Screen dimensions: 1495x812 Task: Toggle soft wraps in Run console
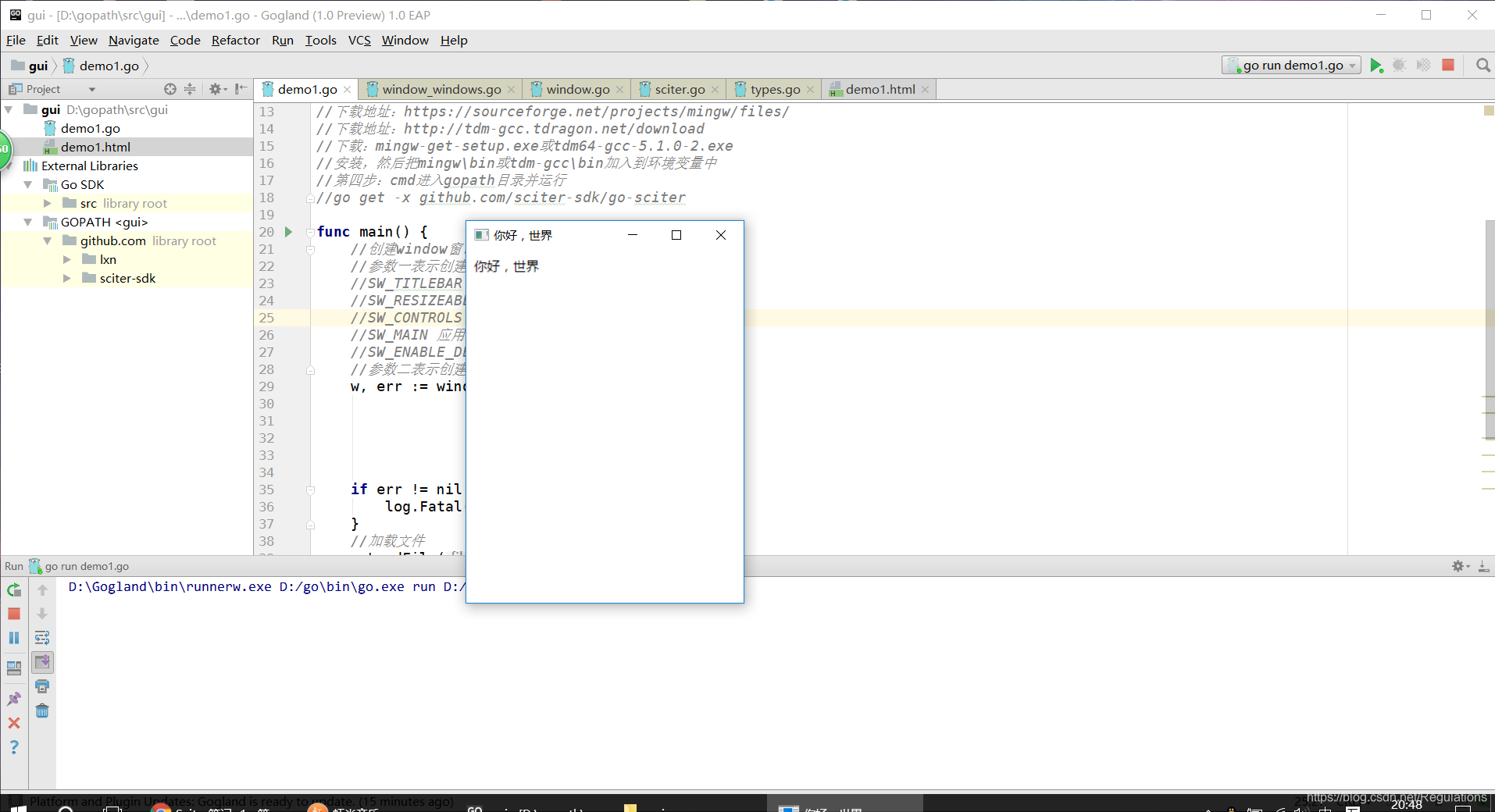[x=42, y=638]
